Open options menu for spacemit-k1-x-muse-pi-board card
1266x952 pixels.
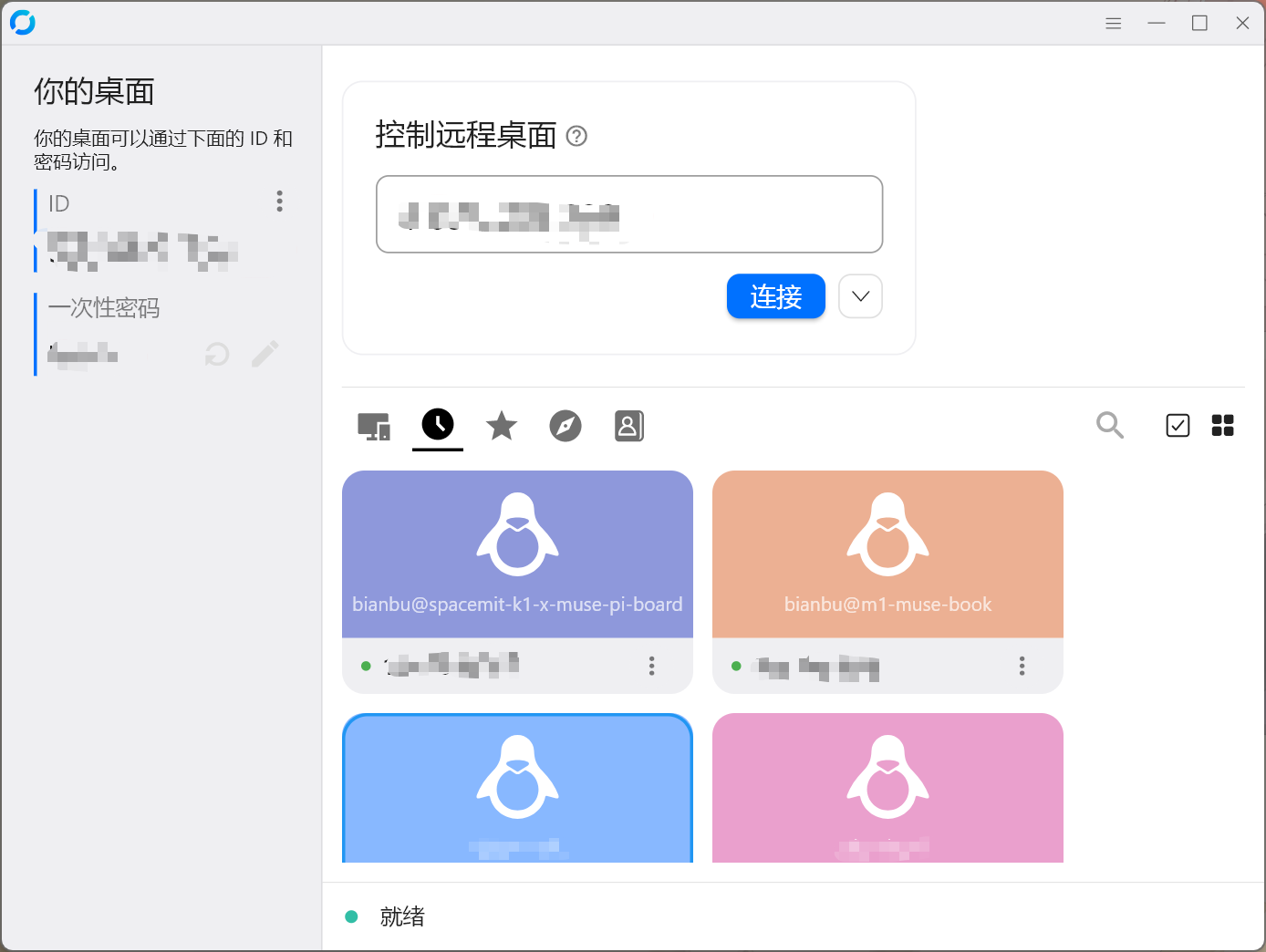(651, 666)
